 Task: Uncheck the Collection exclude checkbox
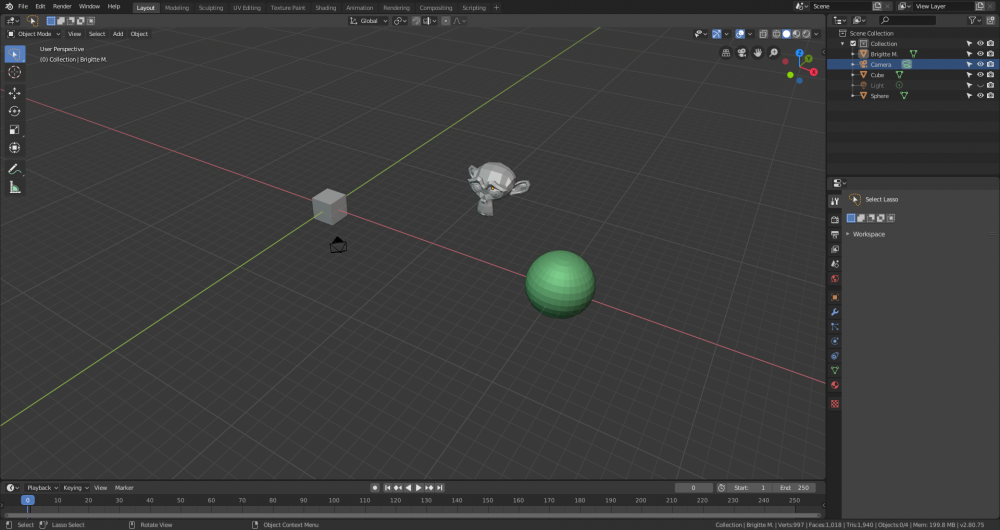pos(853,43)
